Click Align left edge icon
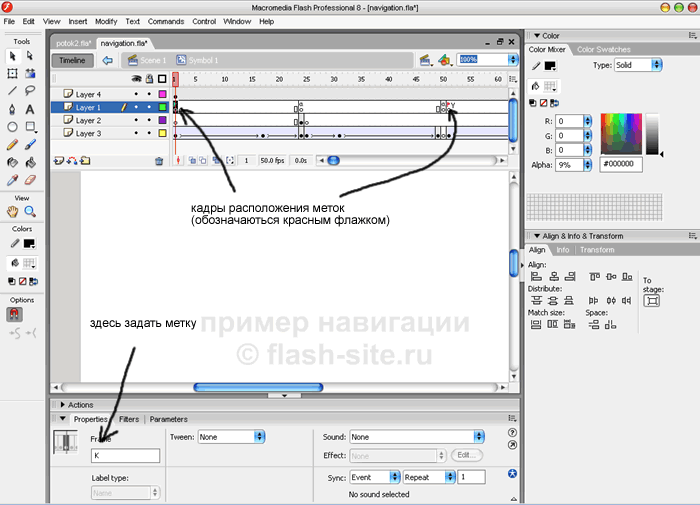Screen dimensions: 700x505 [536, 277]
